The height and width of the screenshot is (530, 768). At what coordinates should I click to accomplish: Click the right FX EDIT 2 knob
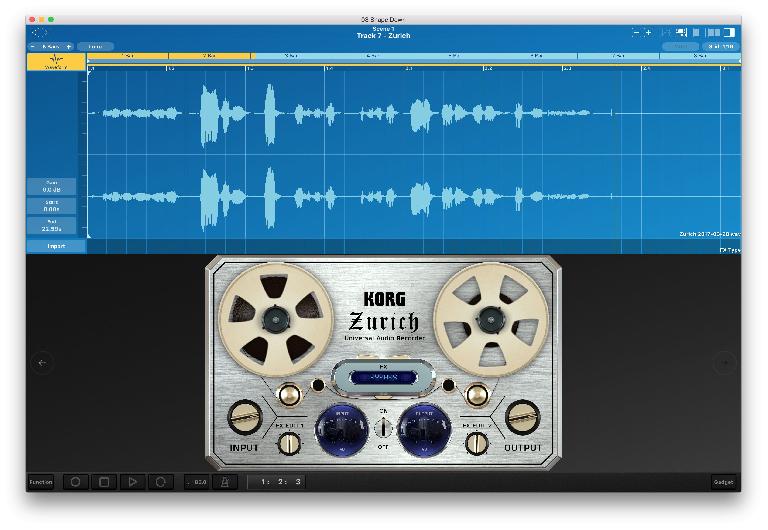pyautogui.click(x=477, y=443)
